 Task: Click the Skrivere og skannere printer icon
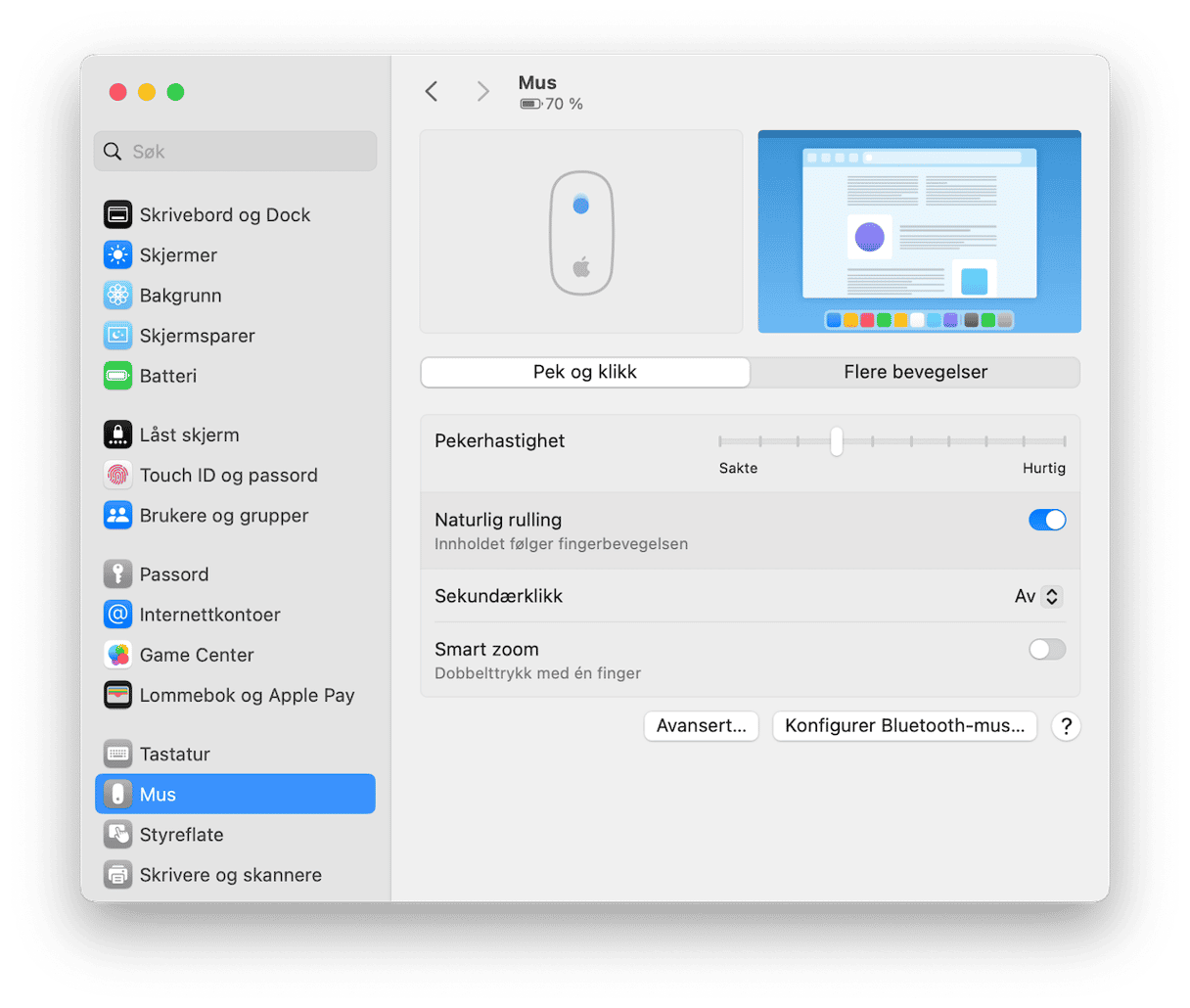[x=117, y=874]
